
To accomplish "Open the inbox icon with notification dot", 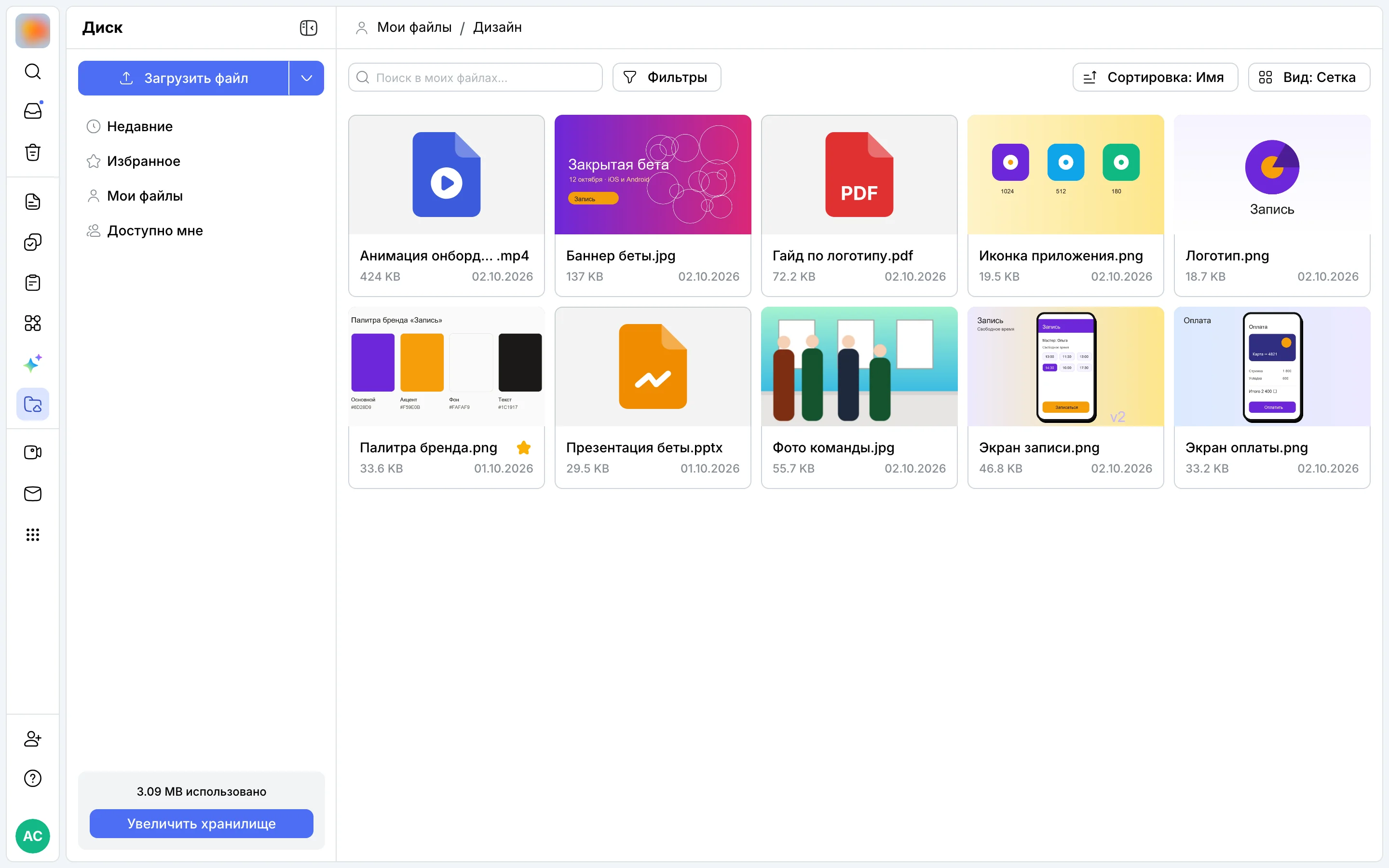I will (33, 111).
